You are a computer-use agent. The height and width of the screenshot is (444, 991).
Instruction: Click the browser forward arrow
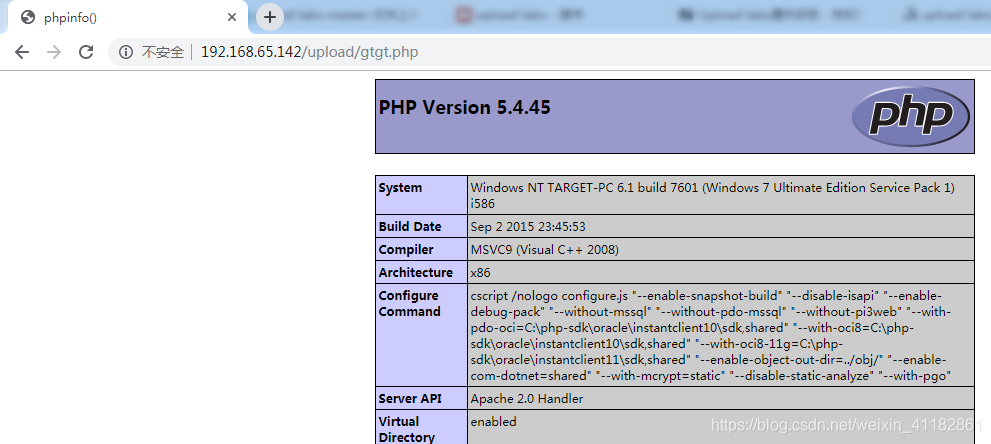[x=54, y=52]
